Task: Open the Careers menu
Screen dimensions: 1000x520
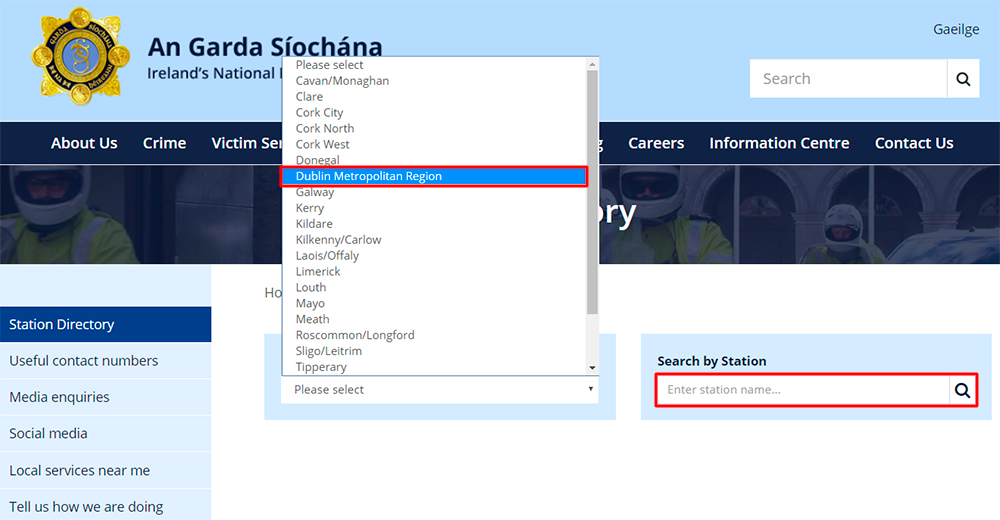Action: (656, 143)
